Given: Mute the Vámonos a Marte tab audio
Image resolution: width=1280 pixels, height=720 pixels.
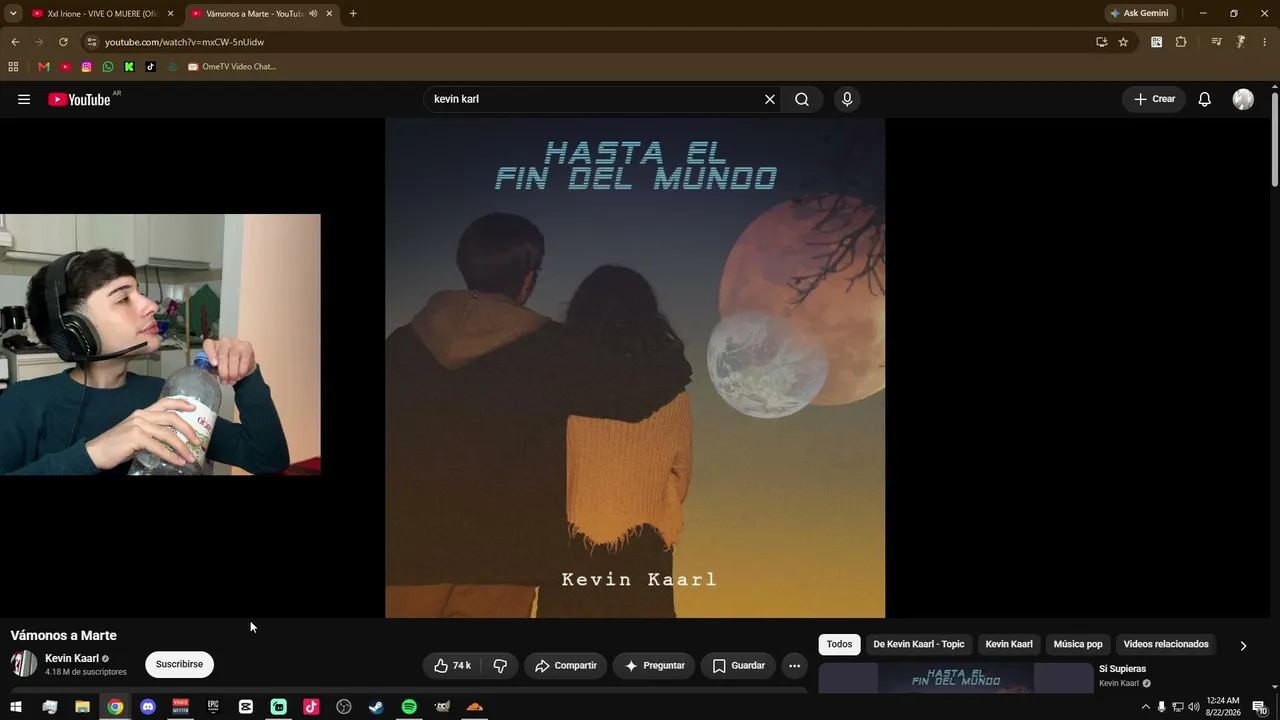Looking at the screenshot, I should click(x=313, y=14).
